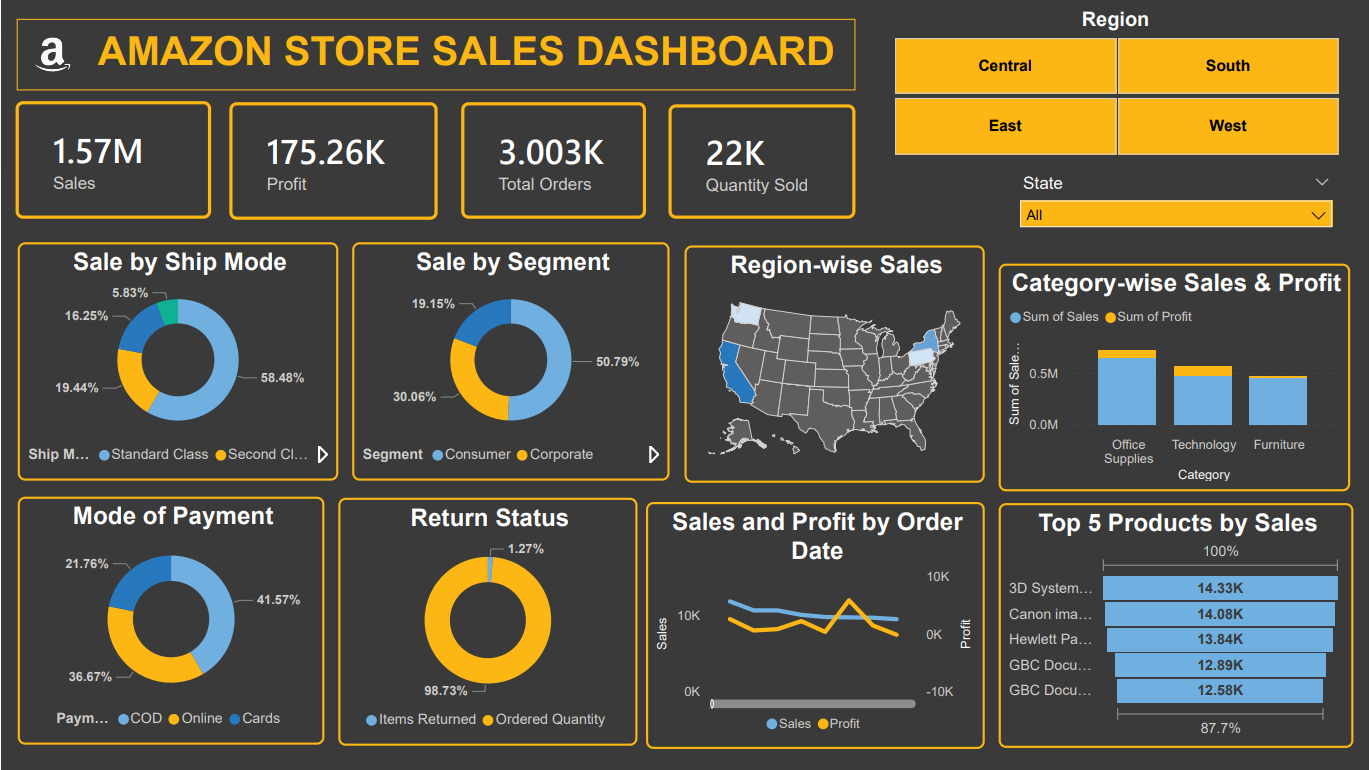
Task: Click Ordered Quantity legend entry
Action: [x=544, y=720]
